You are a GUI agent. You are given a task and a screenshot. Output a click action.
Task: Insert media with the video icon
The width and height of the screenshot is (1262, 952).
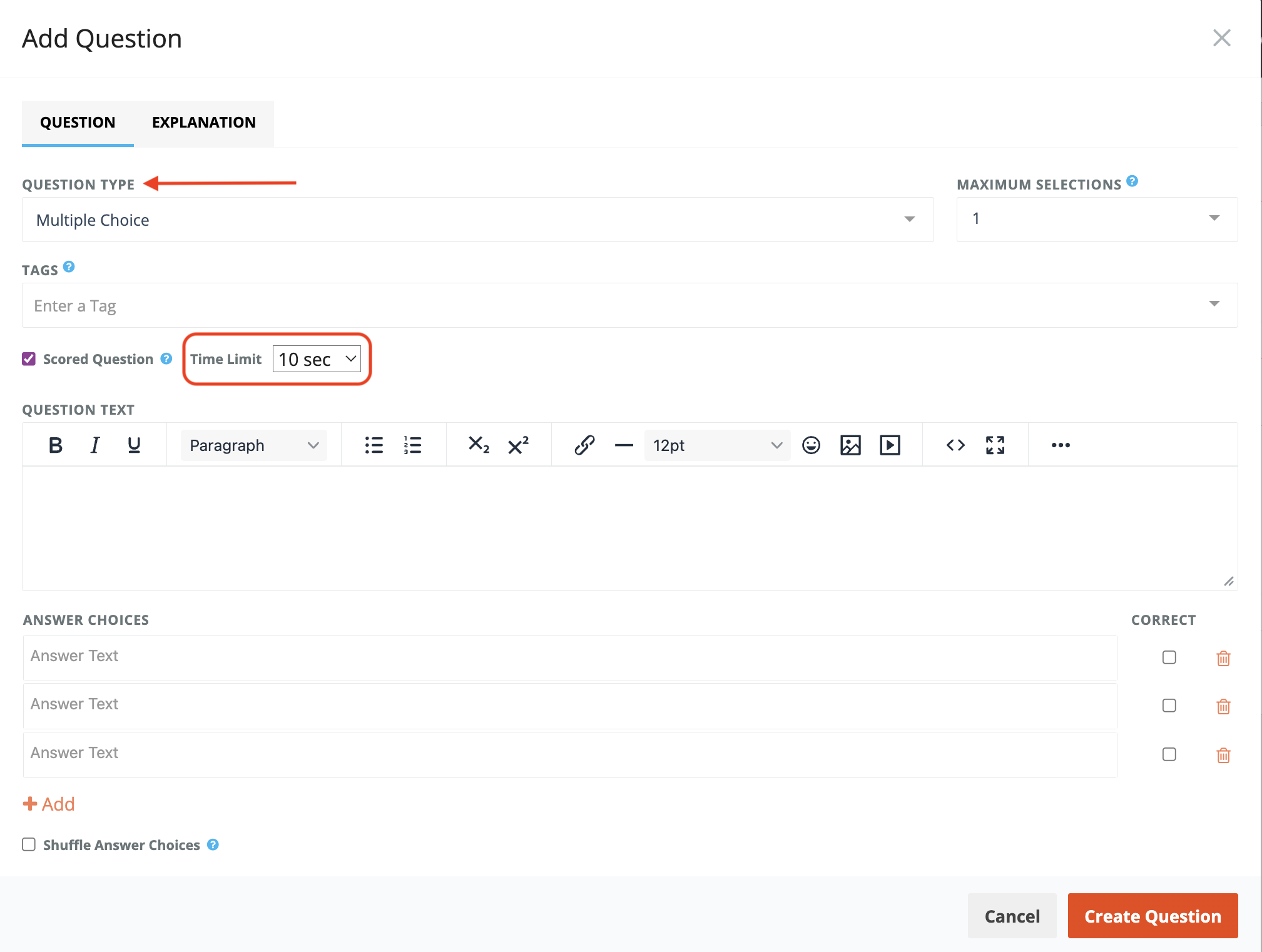click(x=890, y=445)
